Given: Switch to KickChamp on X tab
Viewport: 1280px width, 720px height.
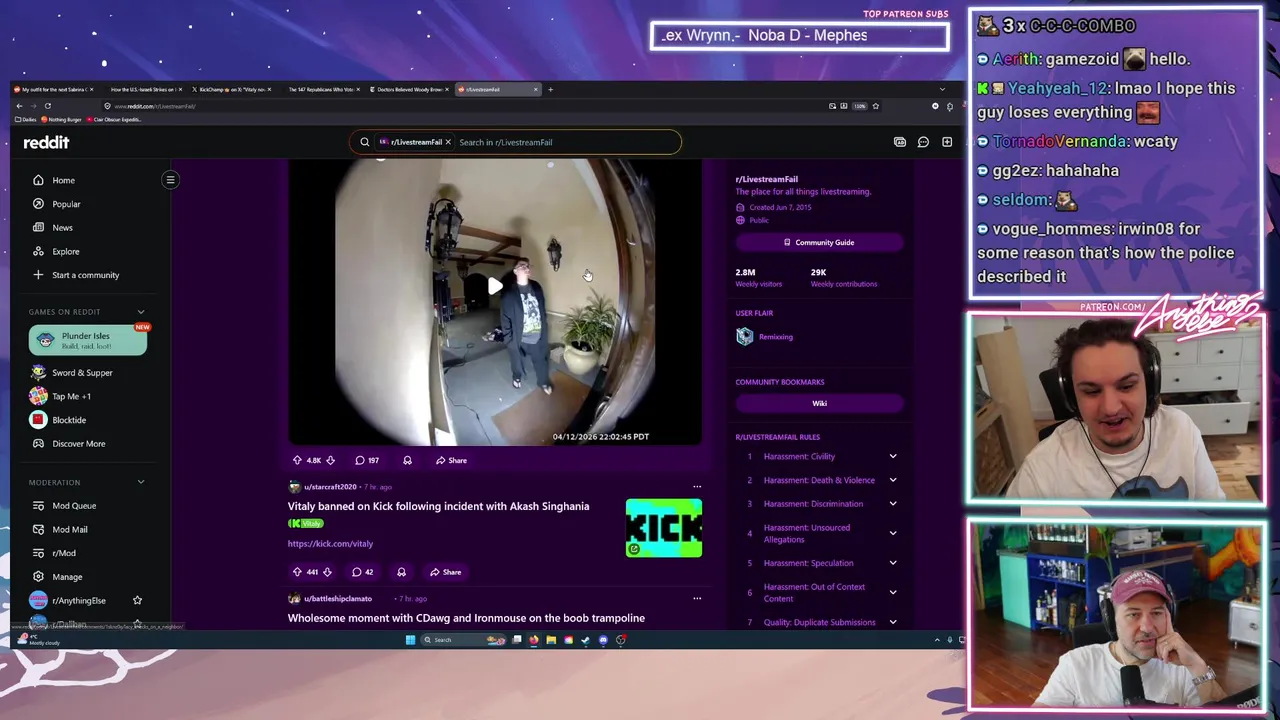Looking at the screenshot, I should pos(232,89).
